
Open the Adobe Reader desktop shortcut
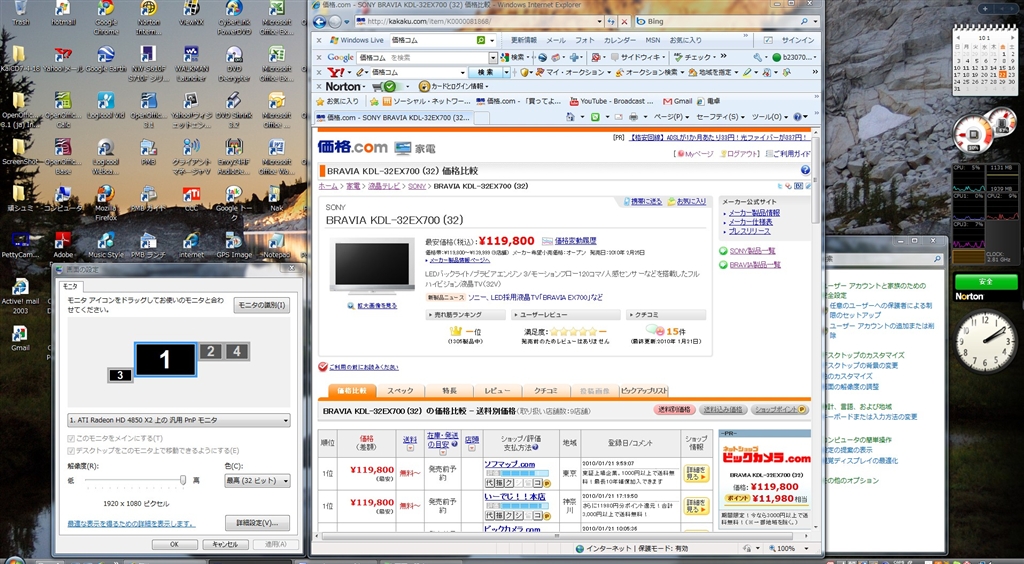tap(63, 245)
